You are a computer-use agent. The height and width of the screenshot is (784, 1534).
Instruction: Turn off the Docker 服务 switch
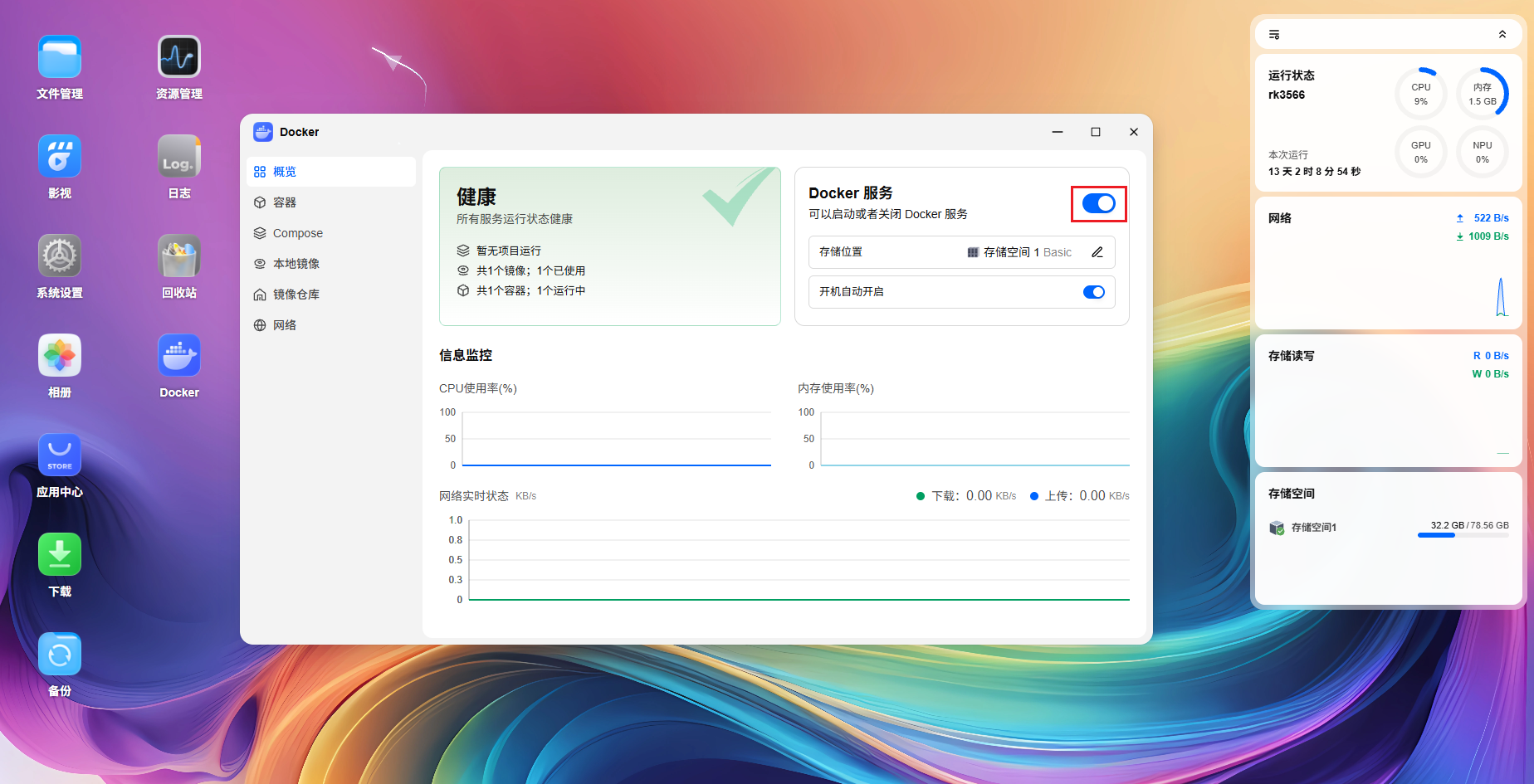click(x=1098, y=203)
